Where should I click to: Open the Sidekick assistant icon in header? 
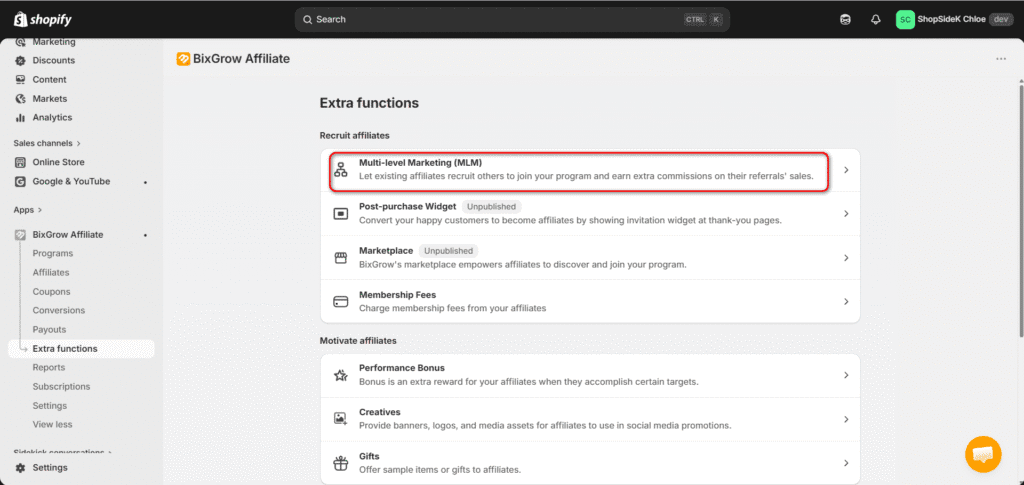[846, 19]
